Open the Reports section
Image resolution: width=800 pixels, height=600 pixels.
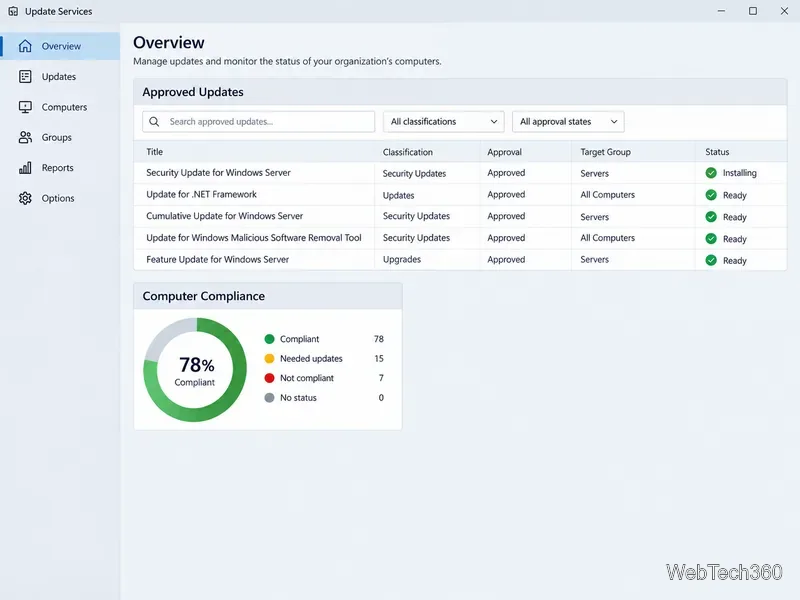point(60,168)
